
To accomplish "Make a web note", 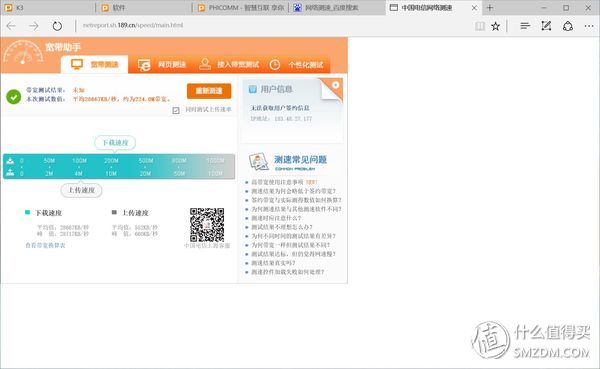I will pyautogui.click(x=546, y=26).
